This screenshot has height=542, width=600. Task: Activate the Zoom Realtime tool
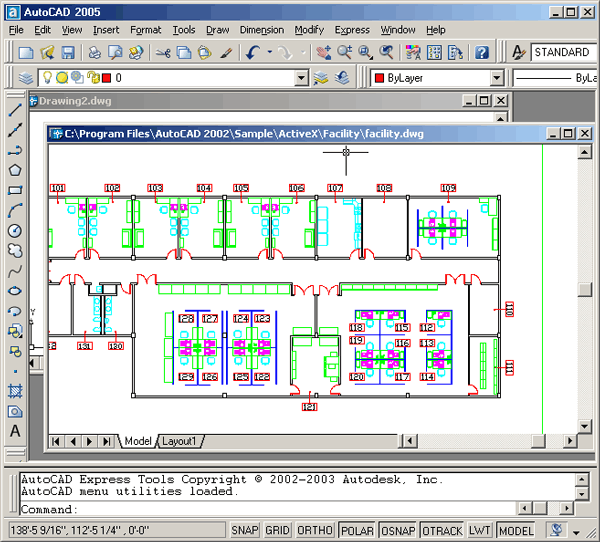344,52
